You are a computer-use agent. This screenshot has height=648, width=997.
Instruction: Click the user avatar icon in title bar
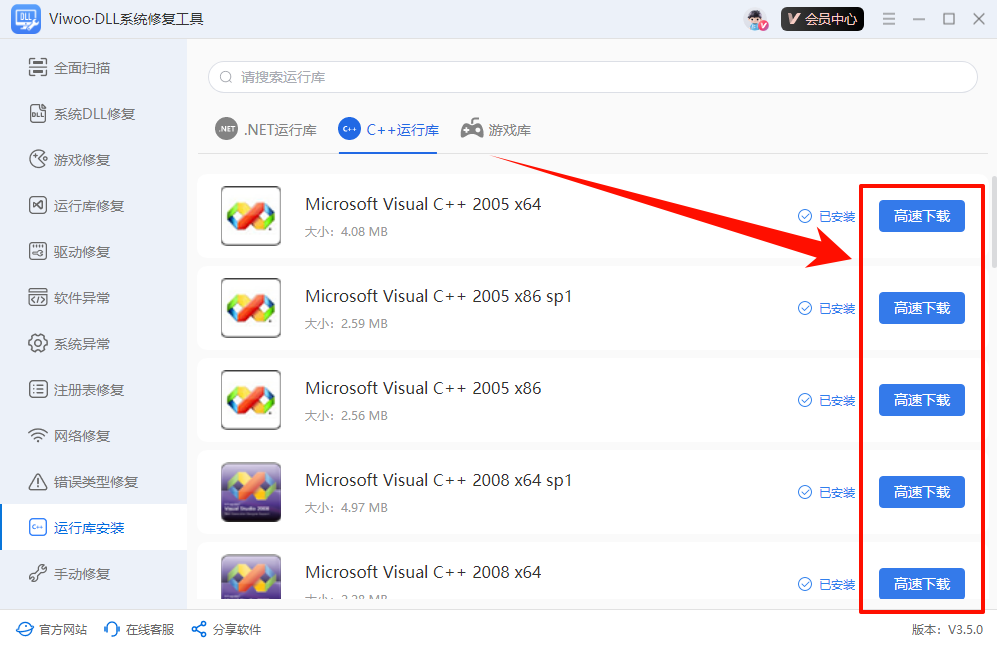(757, 19)
